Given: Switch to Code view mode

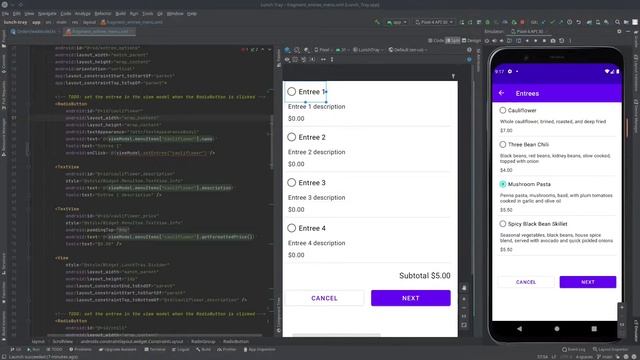Looking at the screenshot, I should (436, 40).
